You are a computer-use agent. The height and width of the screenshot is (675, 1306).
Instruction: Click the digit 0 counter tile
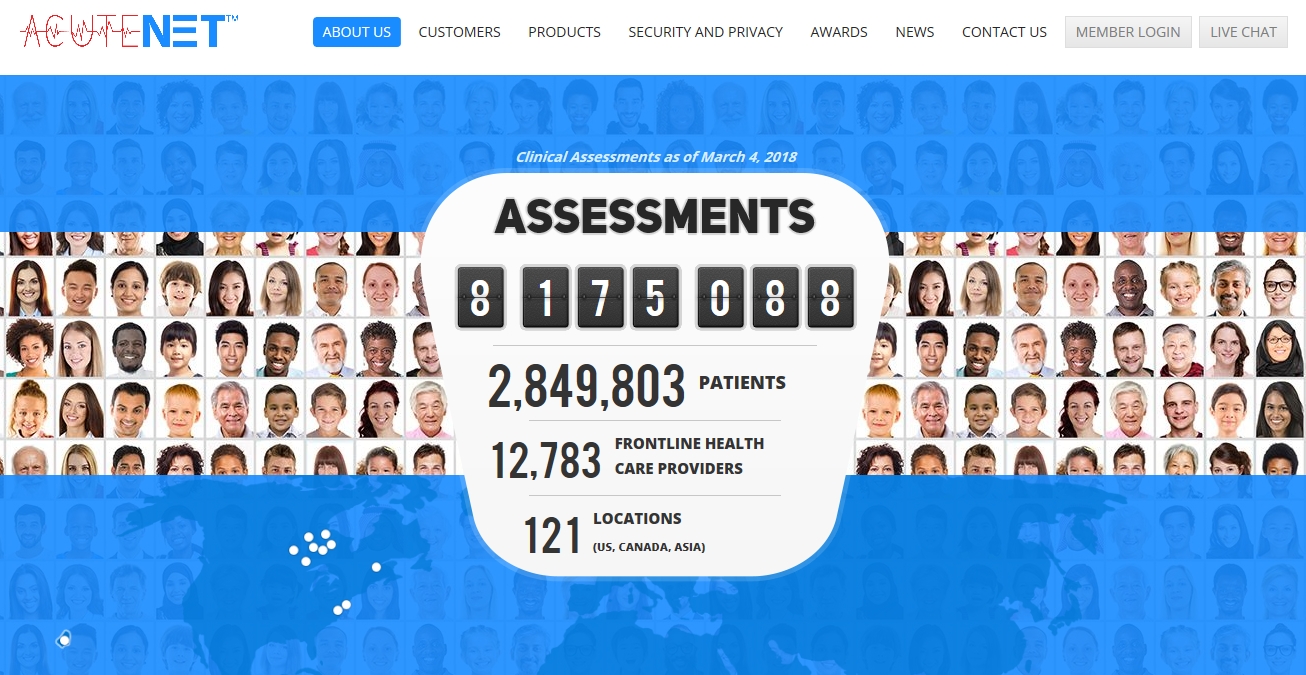(720, 298)
